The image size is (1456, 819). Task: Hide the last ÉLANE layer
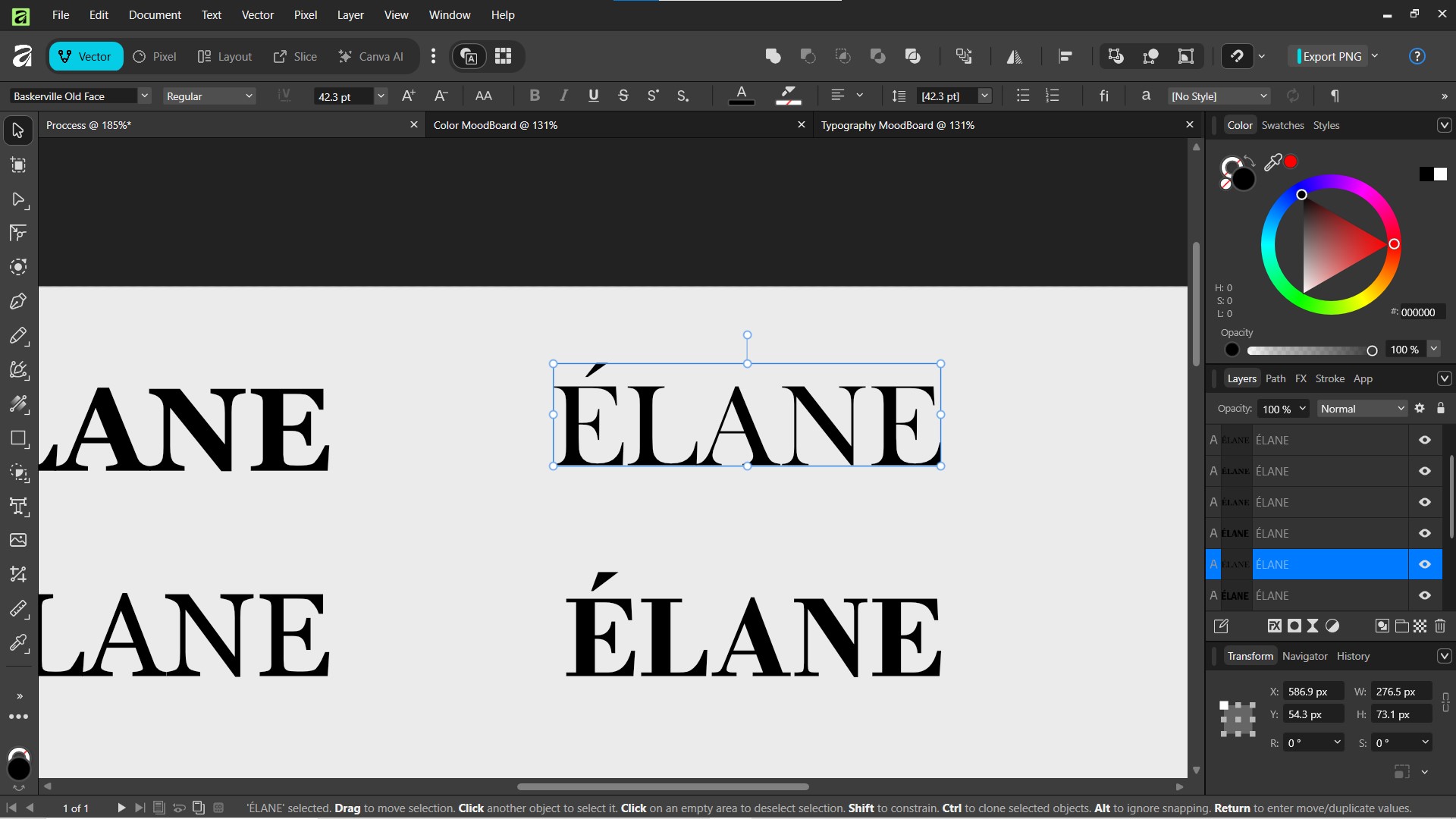pos(1425,595)
